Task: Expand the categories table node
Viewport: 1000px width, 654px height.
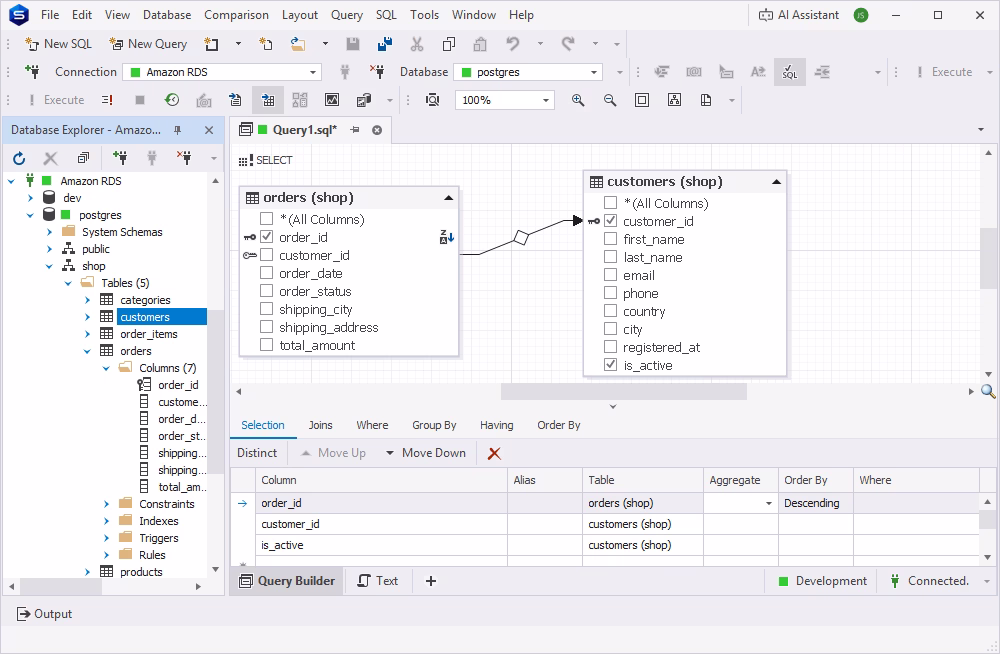Action: point(87,300)
